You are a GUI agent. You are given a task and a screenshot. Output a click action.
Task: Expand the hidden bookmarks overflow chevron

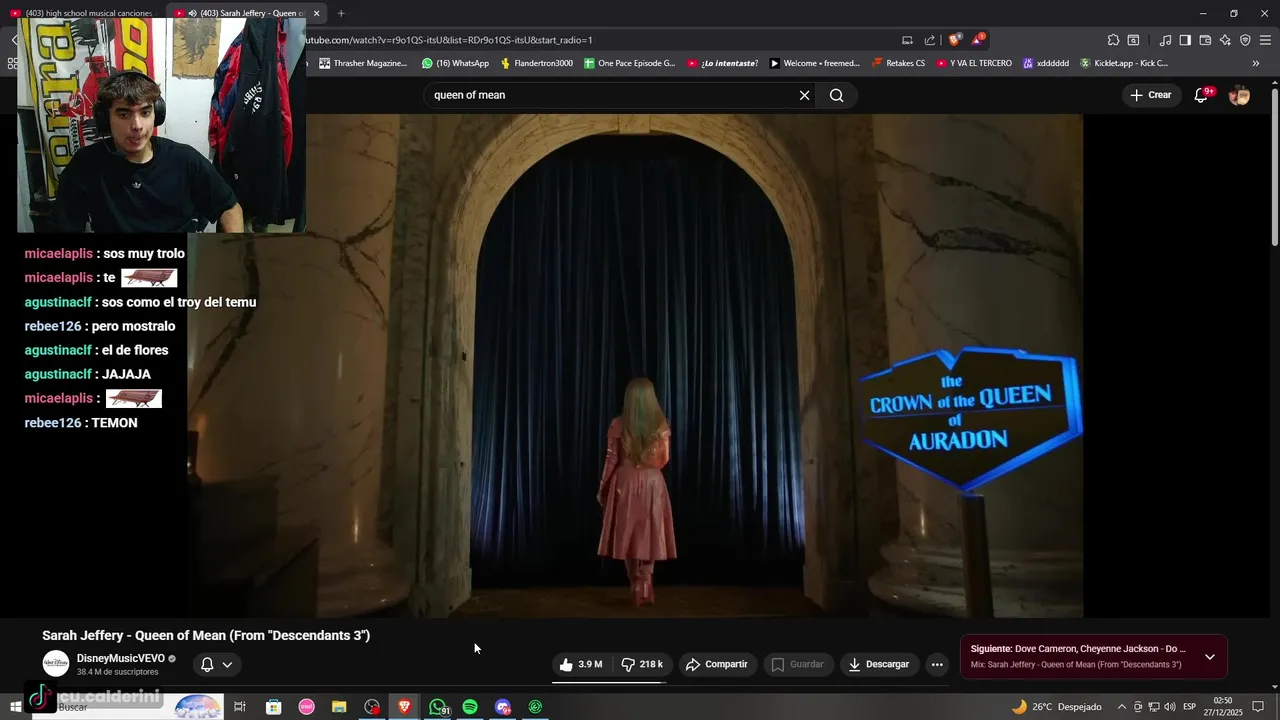tap(1256, 63)
